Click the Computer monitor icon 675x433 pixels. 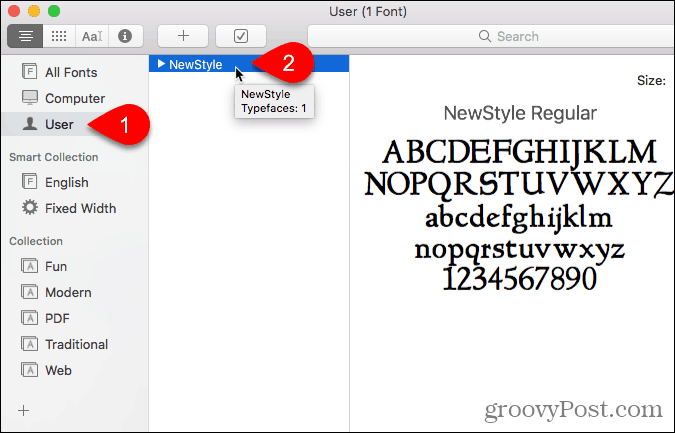click(x=30, y=98)
